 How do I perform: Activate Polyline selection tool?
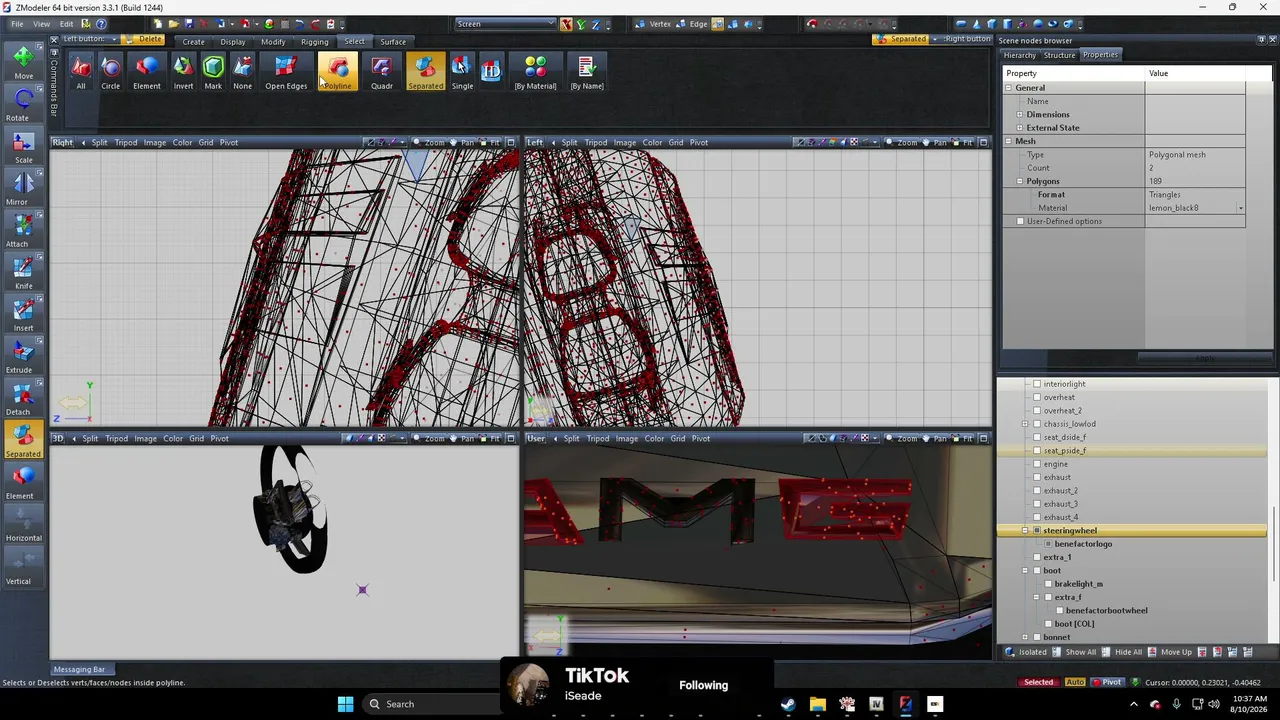click(x=337, y=72)
